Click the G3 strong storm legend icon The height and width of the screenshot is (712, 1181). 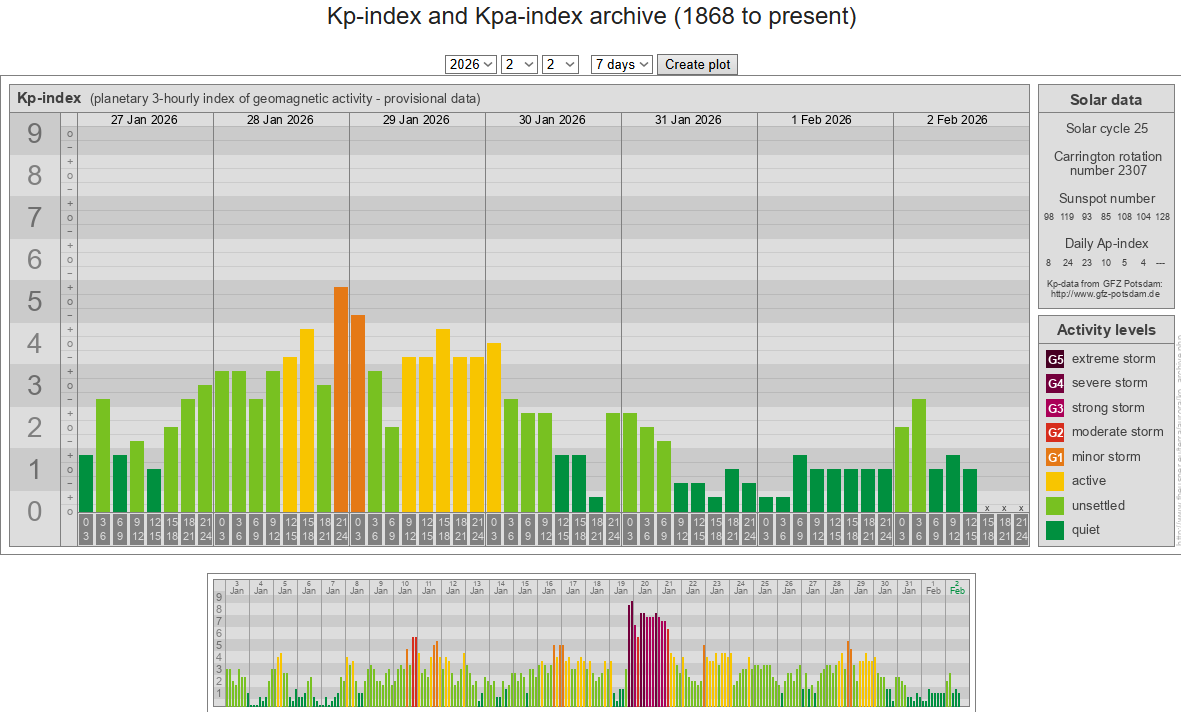coord(1055,408)
